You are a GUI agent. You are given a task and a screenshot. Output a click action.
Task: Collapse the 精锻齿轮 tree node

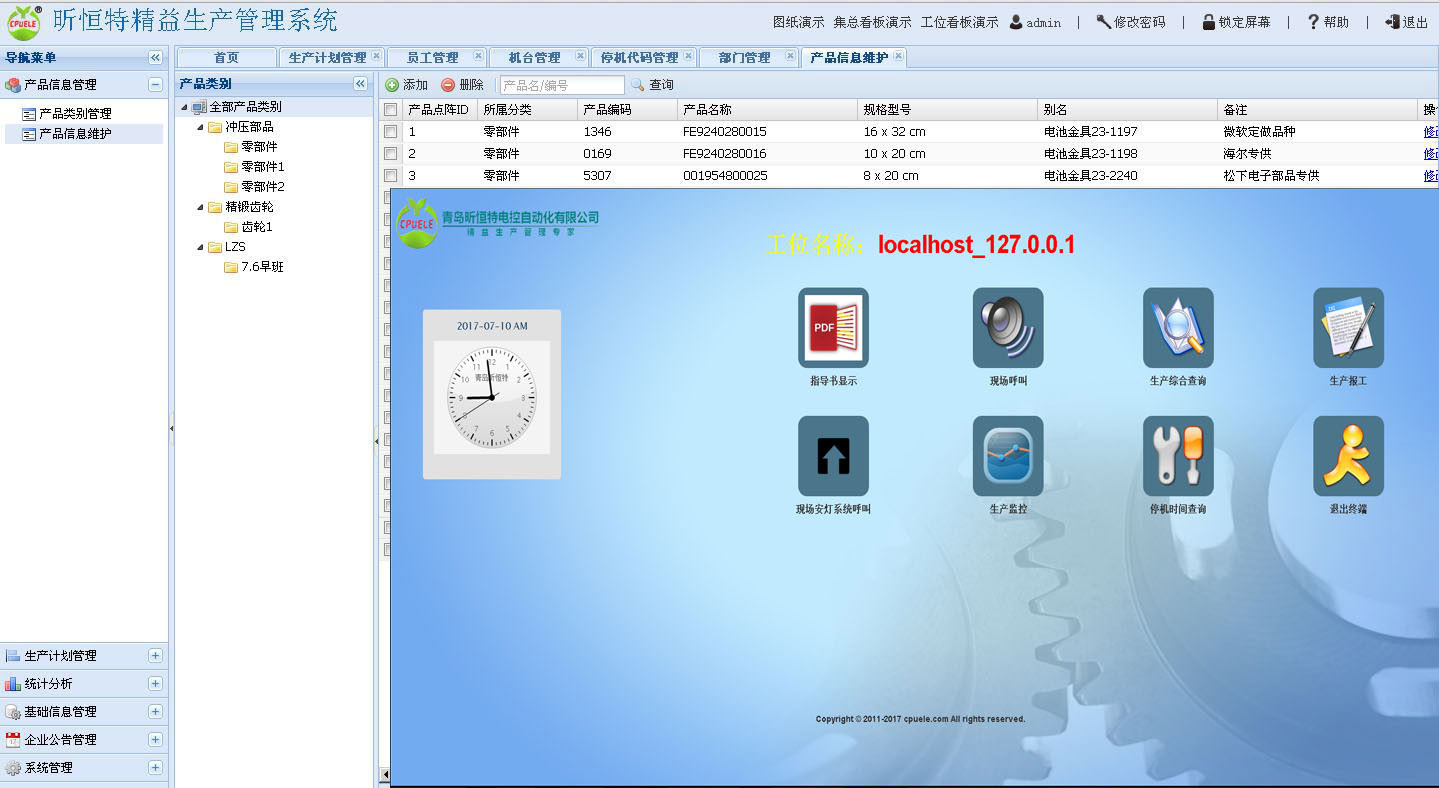click(200, 207)
